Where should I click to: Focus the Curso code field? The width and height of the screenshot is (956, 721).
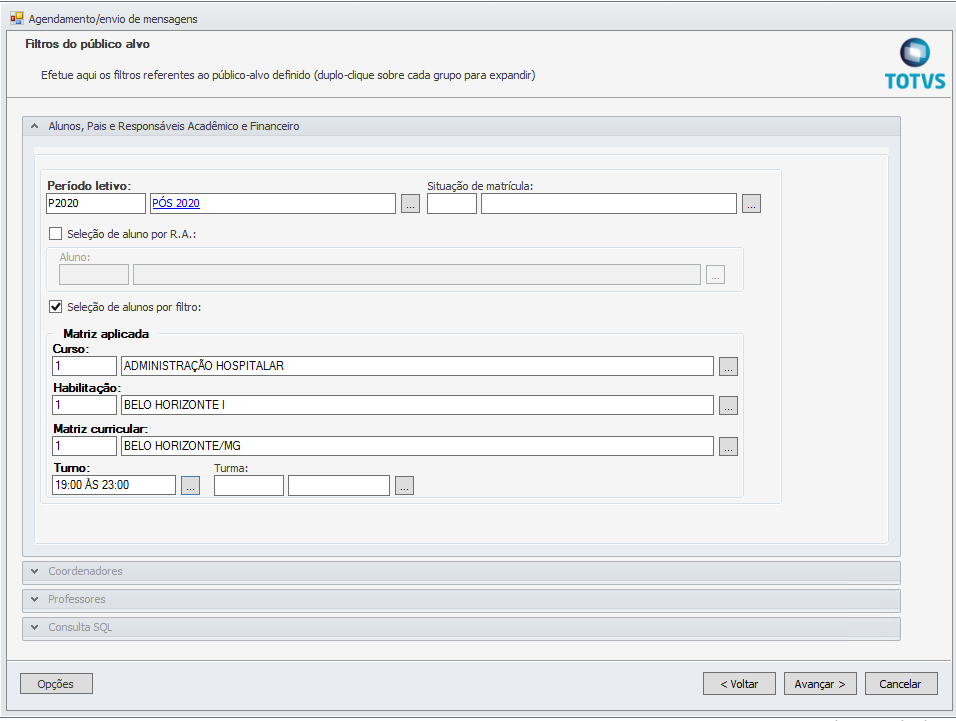[84, 366]
